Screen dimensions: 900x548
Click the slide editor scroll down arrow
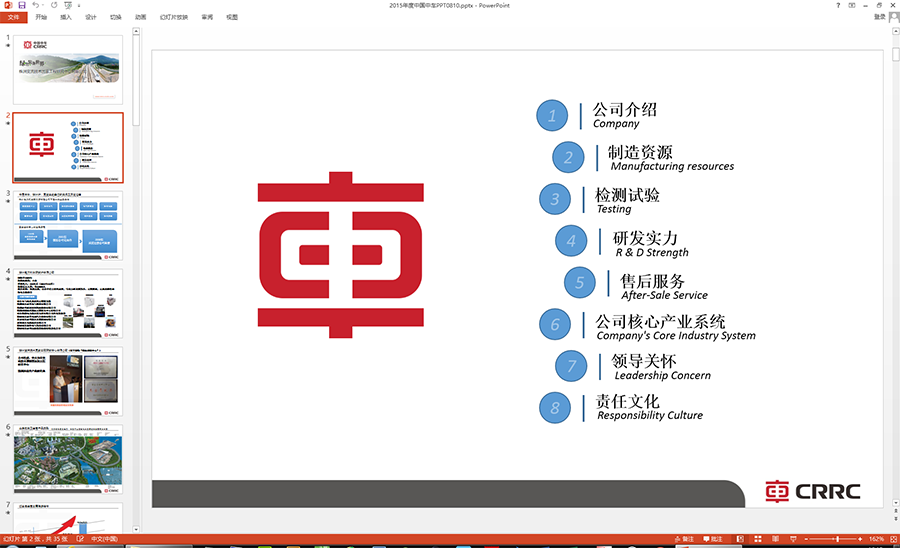click(895, 503)
